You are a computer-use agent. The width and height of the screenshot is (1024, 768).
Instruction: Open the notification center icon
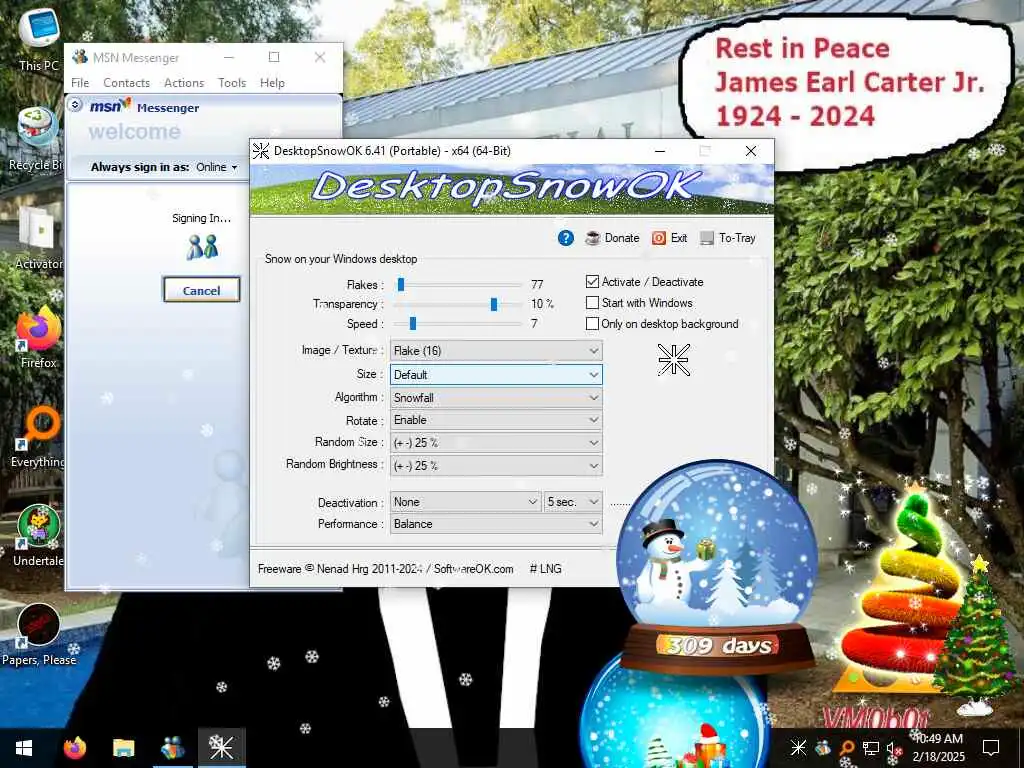click(x=991, y=748)
